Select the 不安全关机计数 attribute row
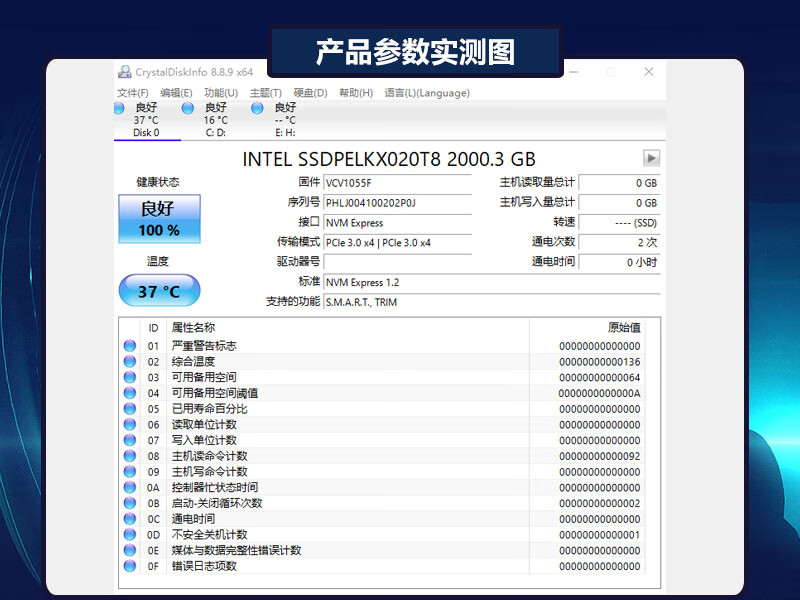Viewport: 800px width, 600px height. click(x=383, y=534)
